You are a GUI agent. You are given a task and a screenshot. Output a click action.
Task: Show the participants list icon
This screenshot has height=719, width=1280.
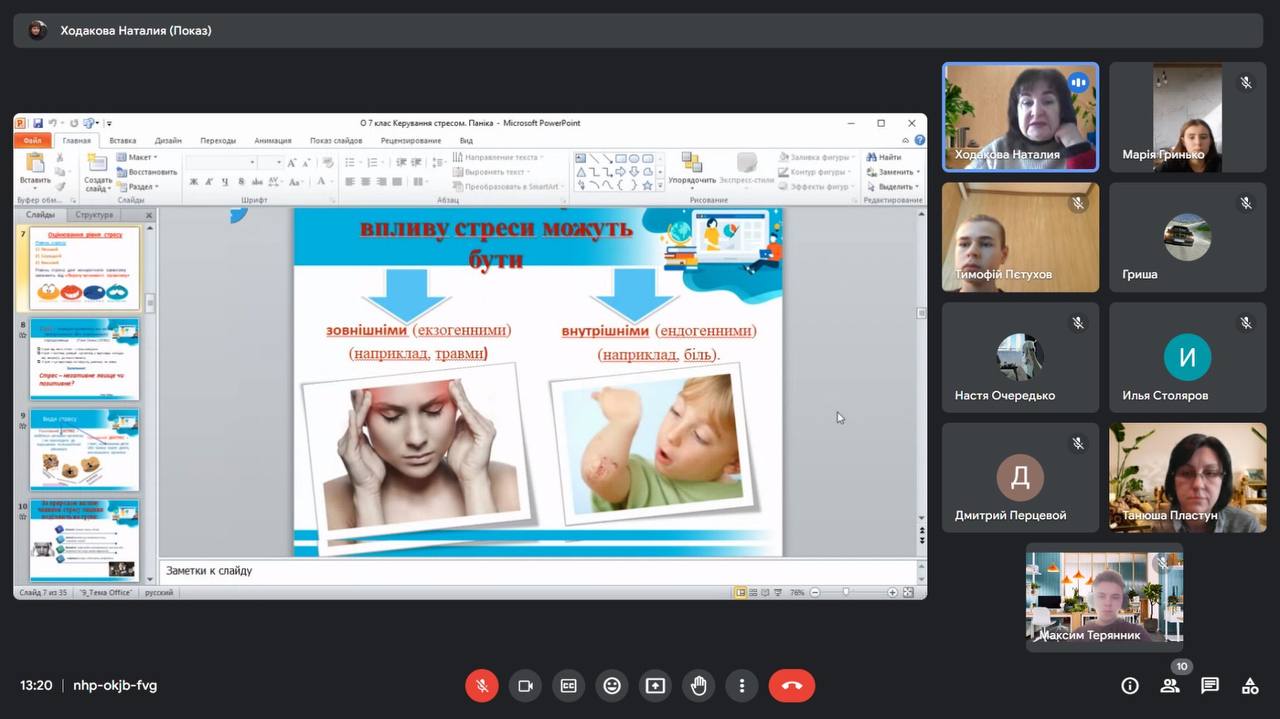tap(1169, 685)
